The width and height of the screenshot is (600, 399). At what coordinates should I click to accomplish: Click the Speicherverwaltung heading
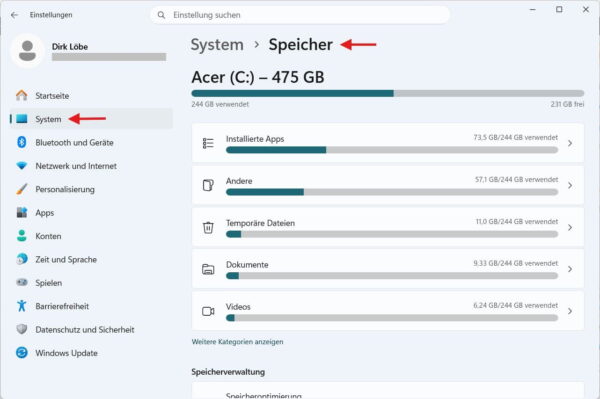coord(228,372)
